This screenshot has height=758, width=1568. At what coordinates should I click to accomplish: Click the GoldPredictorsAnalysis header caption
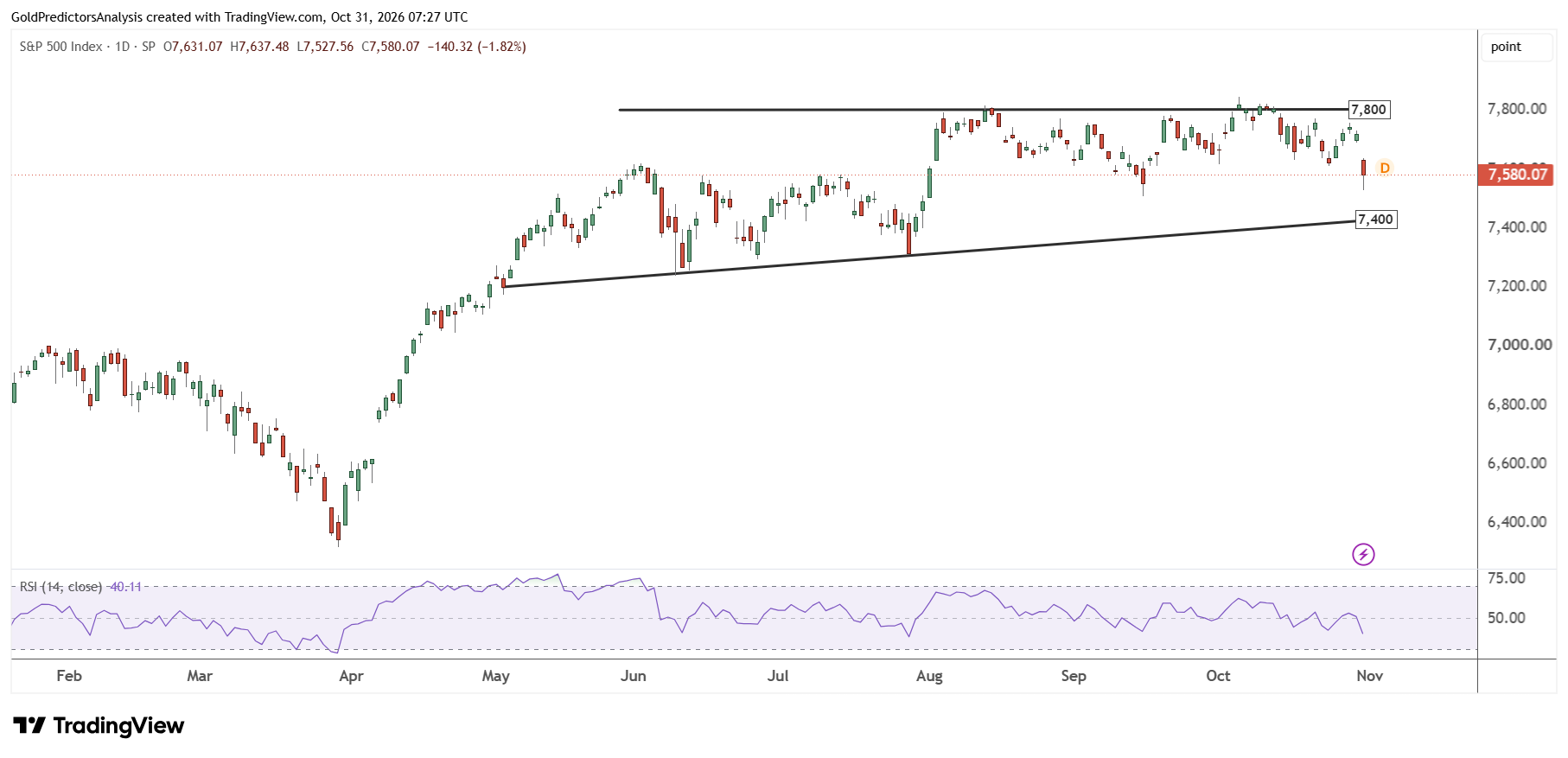pyautogui.click(x=239, y=16)
